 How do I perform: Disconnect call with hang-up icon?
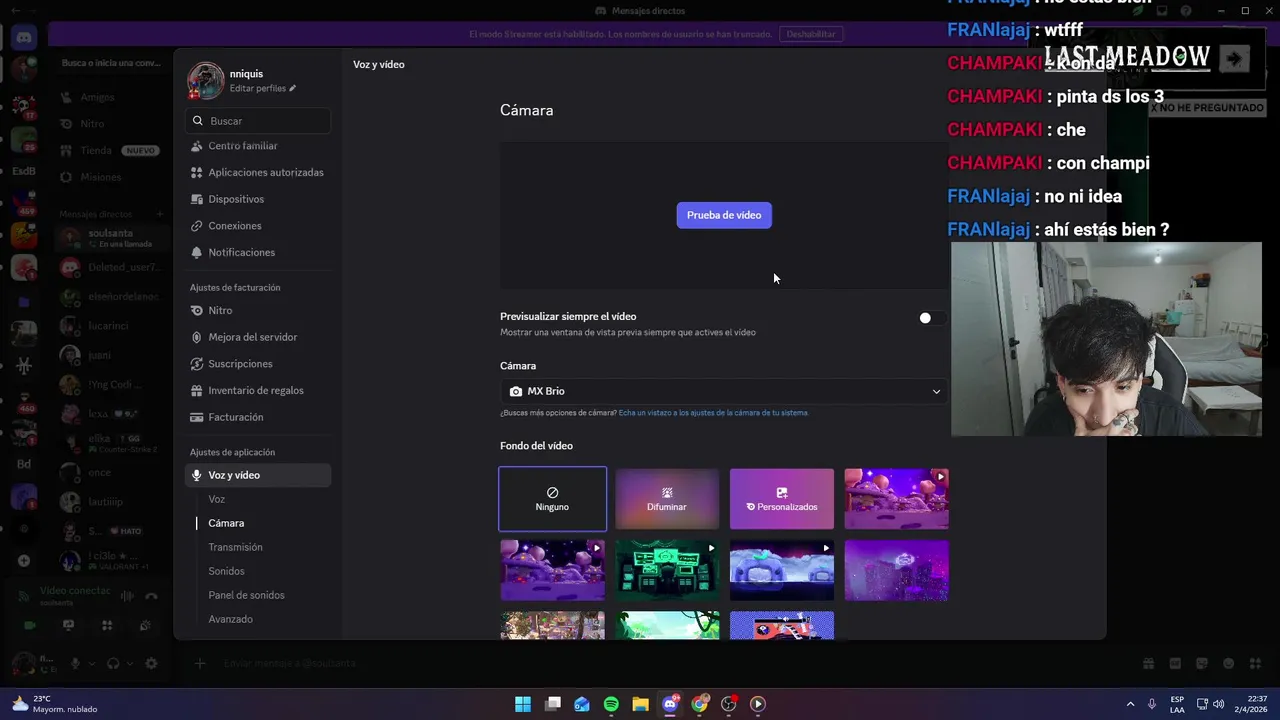click(152, 596)
